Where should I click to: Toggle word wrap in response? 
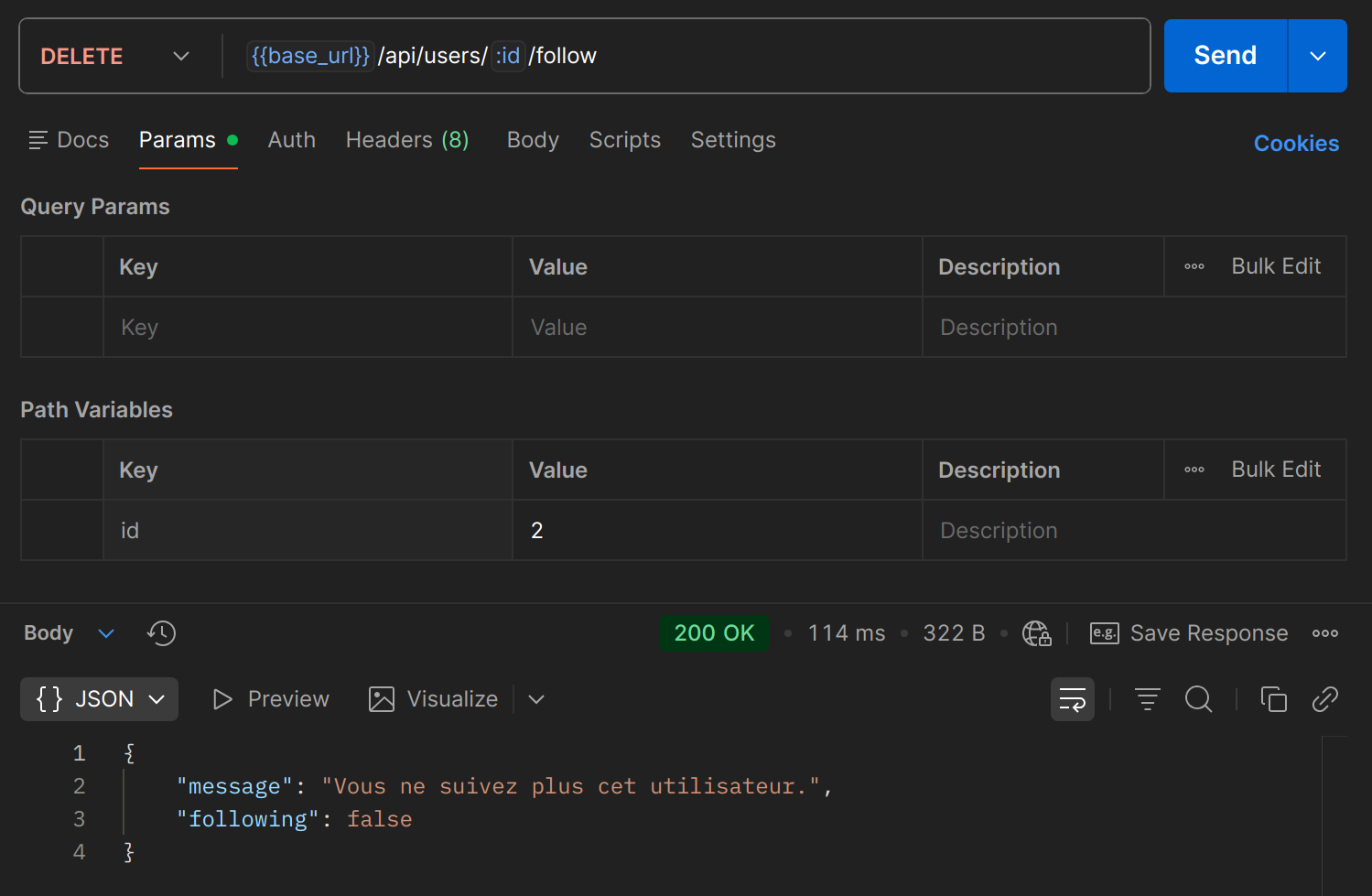[x=1073, y=699]
